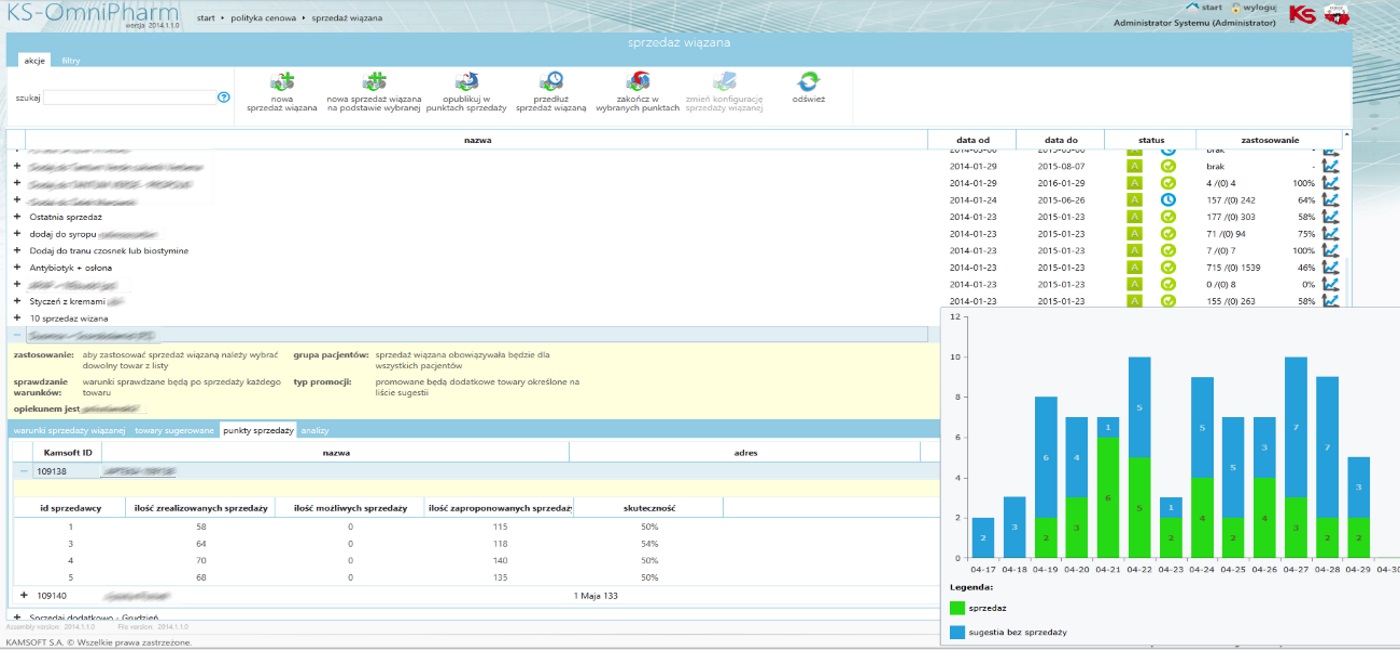Click into the 'szukaj' search field
The width and height of the screenshot is (1400, 650).
point(128,98)
